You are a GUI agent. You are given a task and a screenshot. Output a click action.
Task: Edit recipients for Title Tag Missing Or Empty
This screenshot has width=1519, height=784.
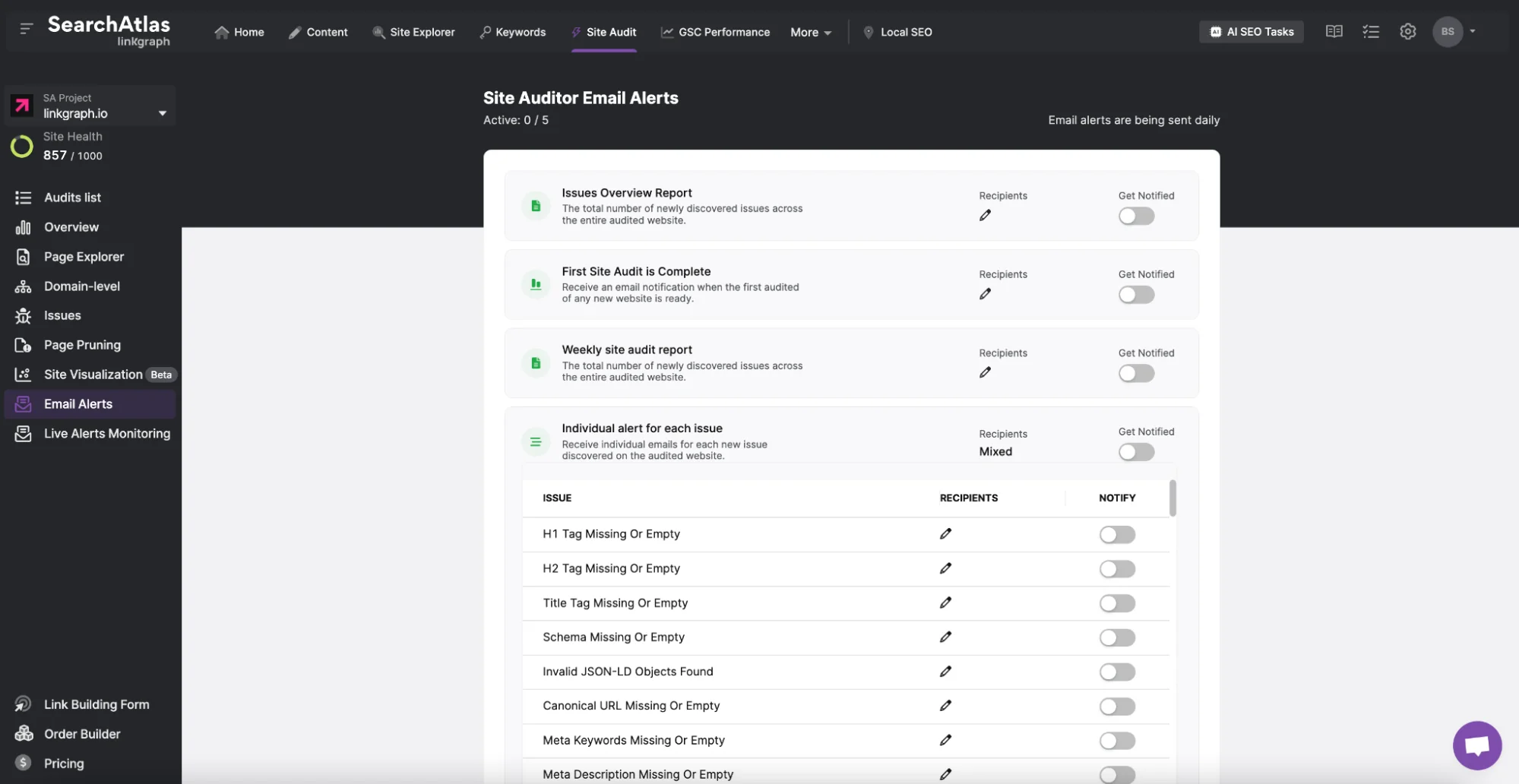click(x=945, y=602)
